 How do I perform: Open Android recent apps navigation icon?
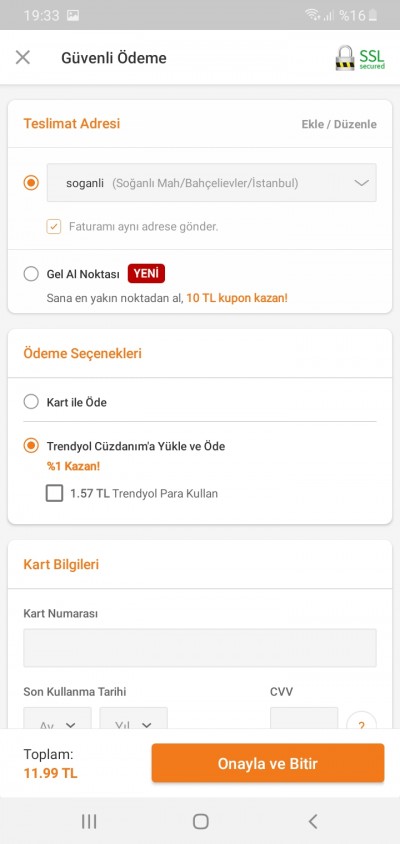tap(89, 821)
